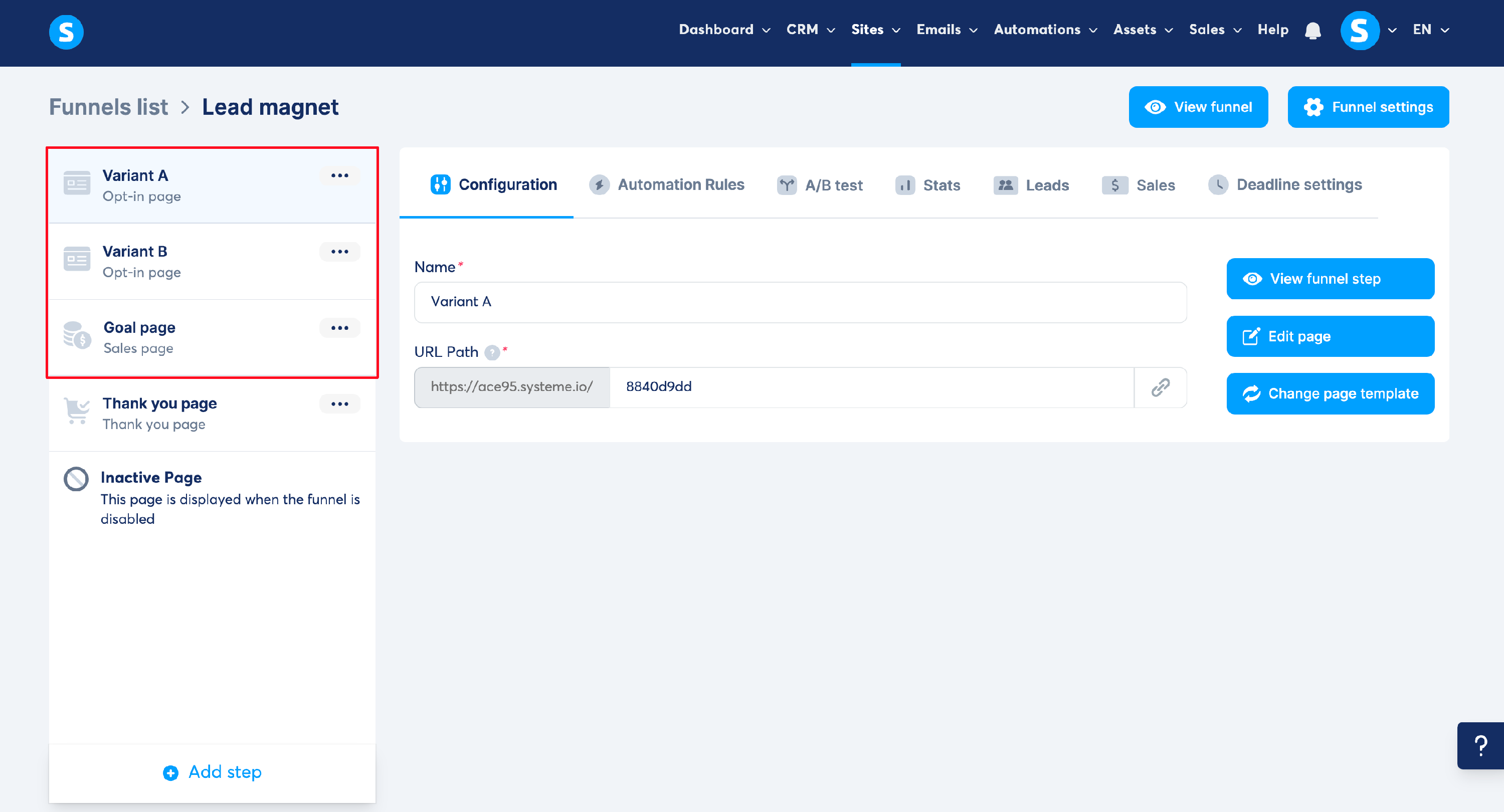This screenshot has height=812, width=1504.
Task: Open the Stats tab
Action: tap(927, 185)
